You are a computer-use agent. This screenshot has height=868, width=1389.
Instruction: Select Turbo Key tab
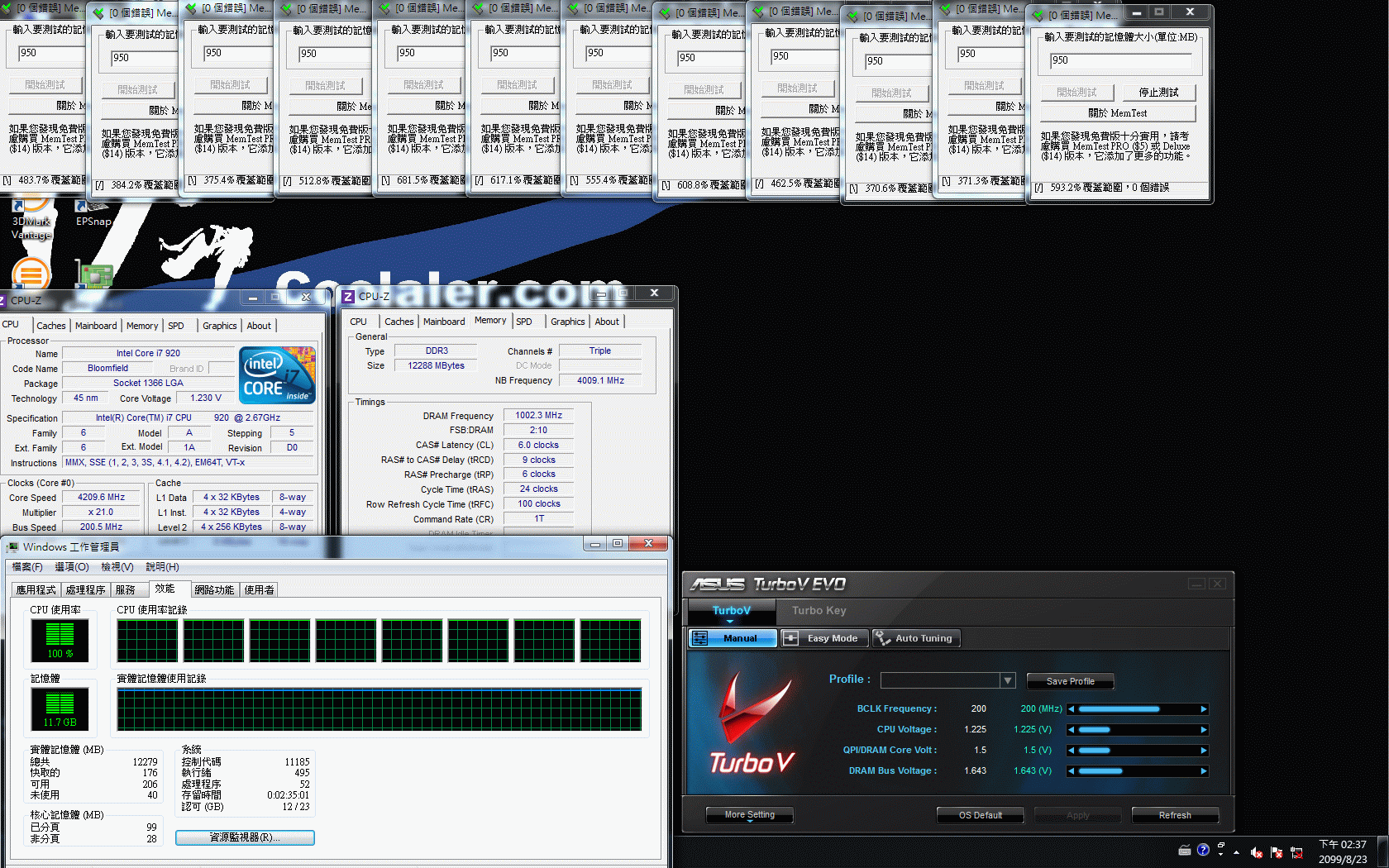point(819,611)
